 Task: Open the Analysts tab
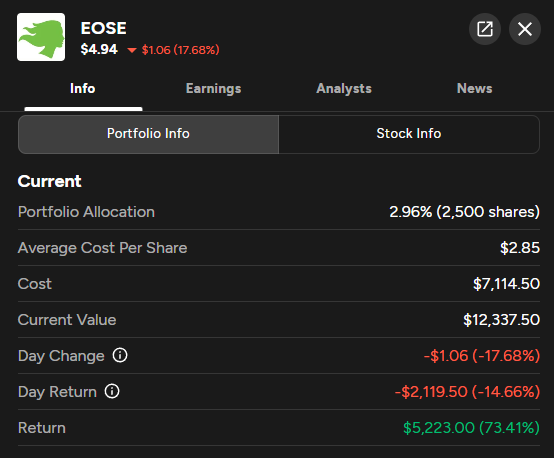pos(344,88)
